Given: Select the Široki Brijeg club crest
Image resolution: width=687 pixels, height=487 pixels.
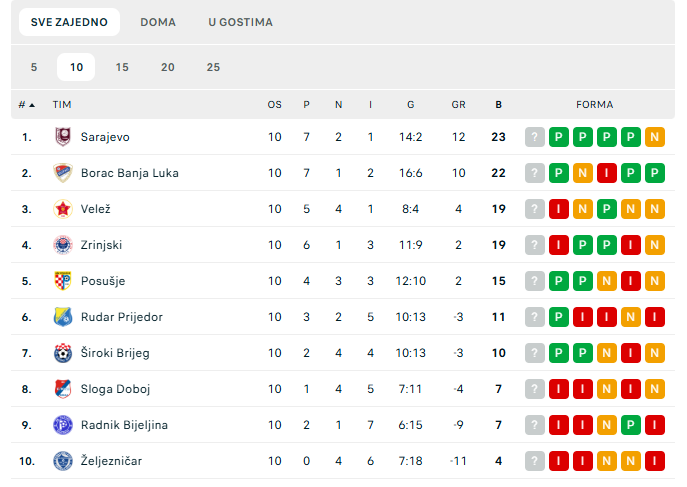Looking at the screenshot, I should pos(63,353).
